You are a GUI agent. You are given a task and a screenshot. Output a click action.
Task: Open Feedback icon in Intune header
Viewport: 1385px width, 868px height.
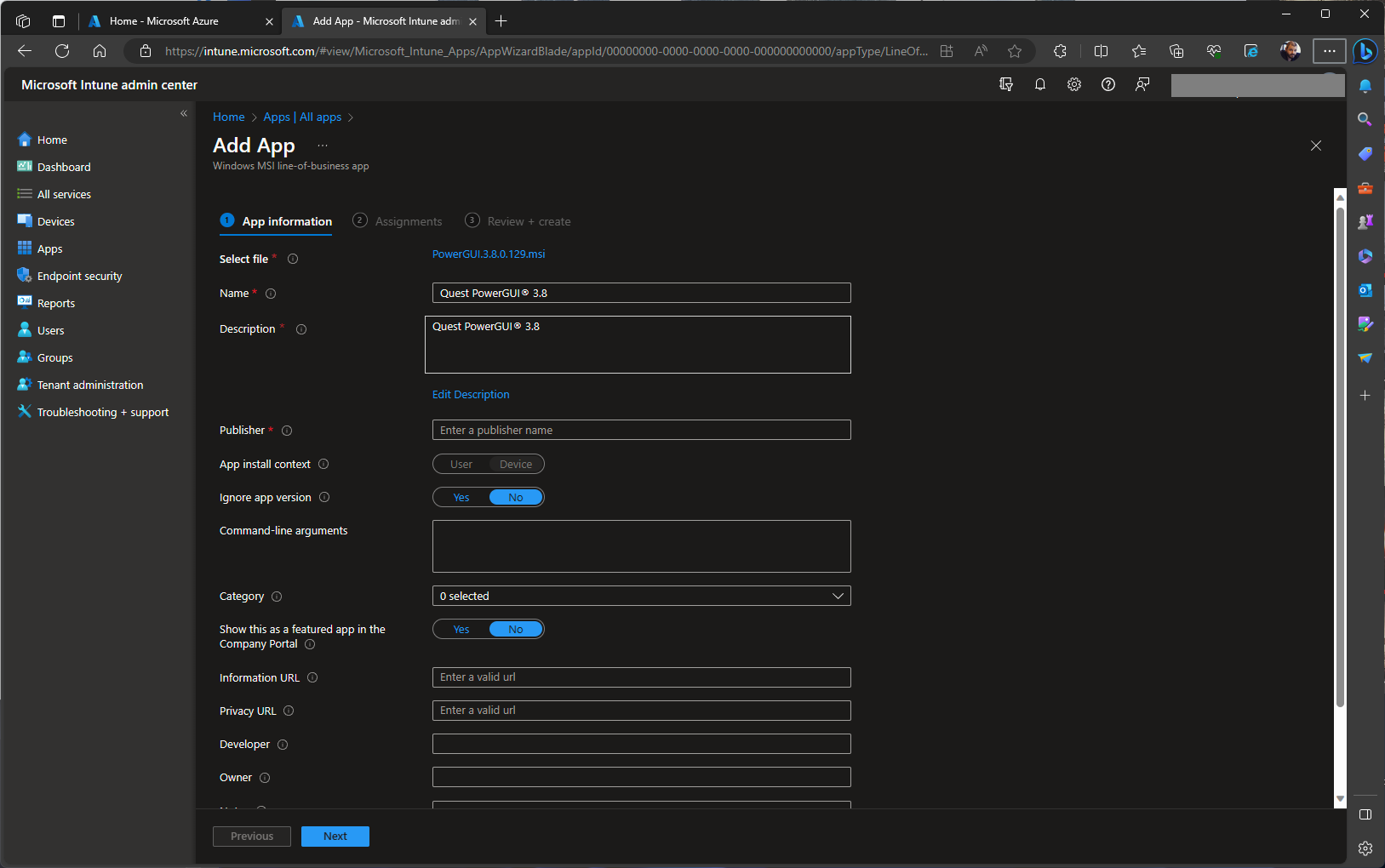point(1142,84)
